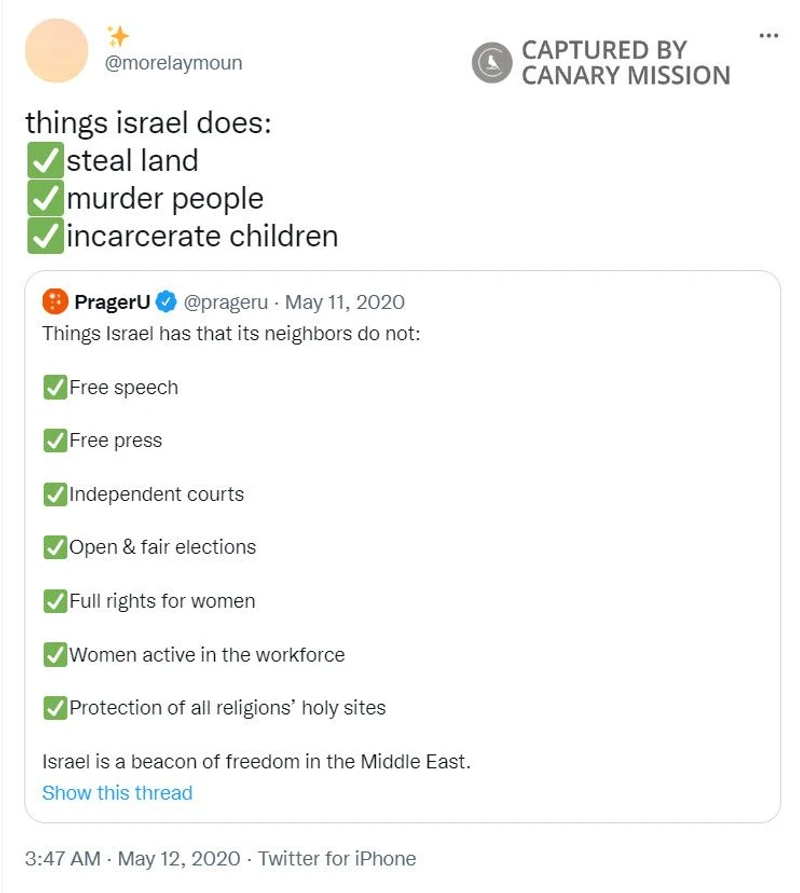This screenshot has height=893, width=800.
Task: Click the Canary Mission bird logo
Action: coord(492,62)
